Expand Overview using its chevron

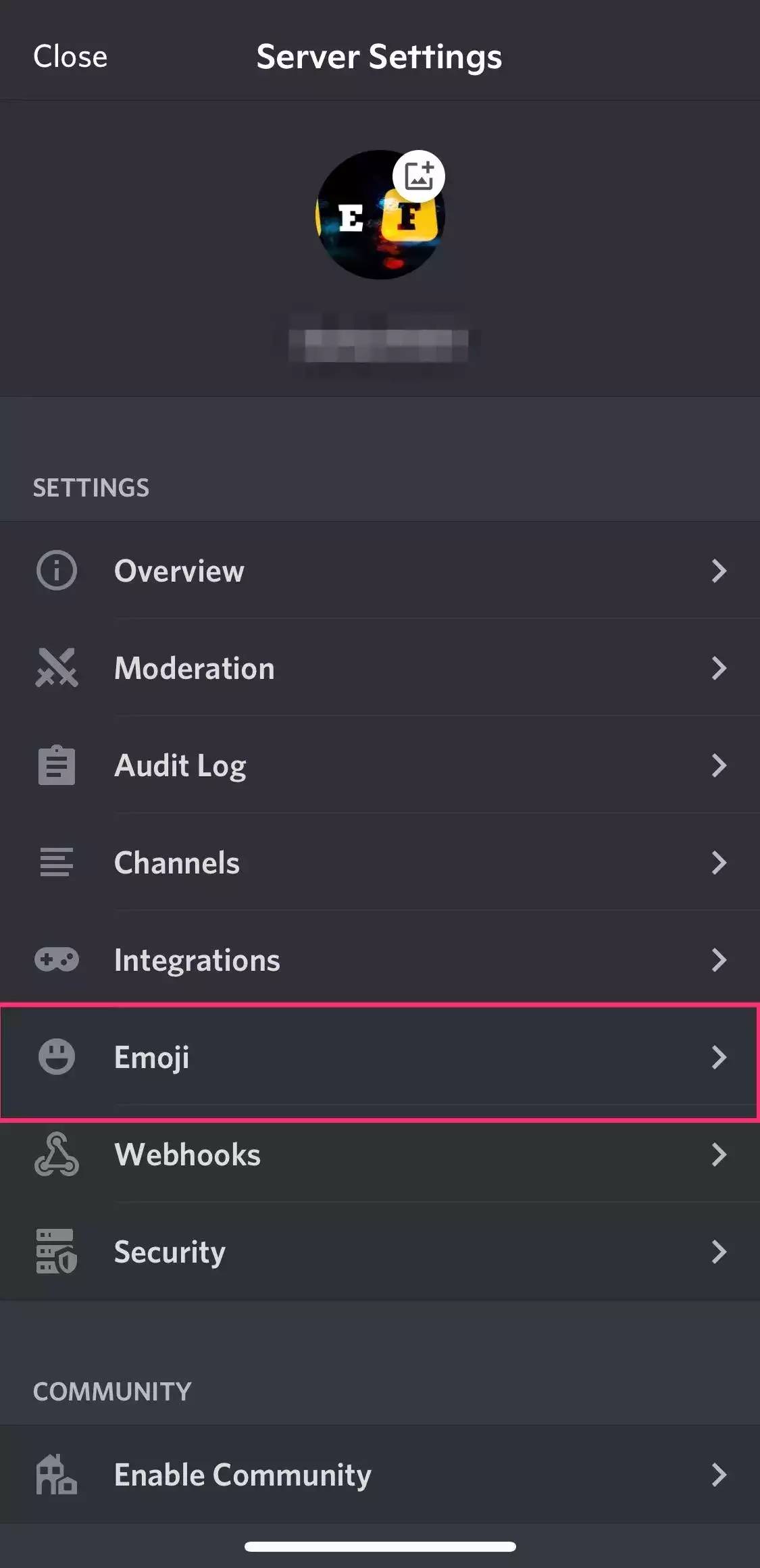pos(719,571)
